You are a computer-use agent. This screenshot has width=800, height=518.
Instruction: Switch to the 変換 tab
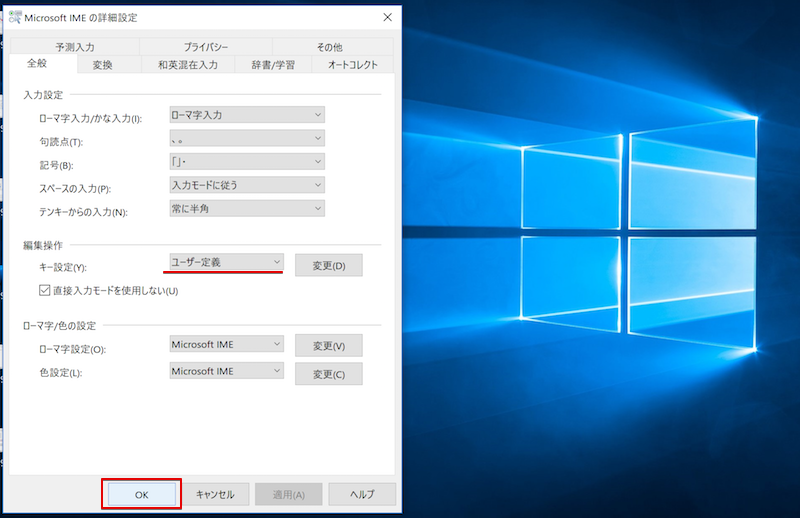102,65
